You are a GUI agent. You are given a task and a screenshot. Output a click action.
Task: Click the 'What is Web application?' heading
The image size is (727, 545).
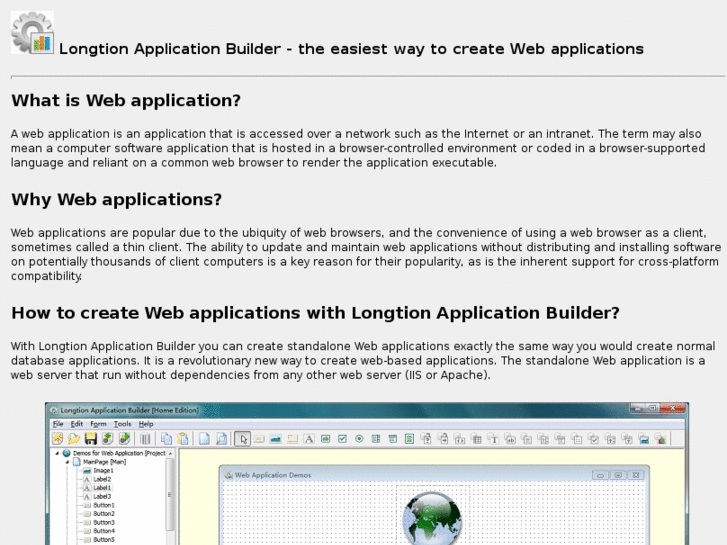click(126, 100)
